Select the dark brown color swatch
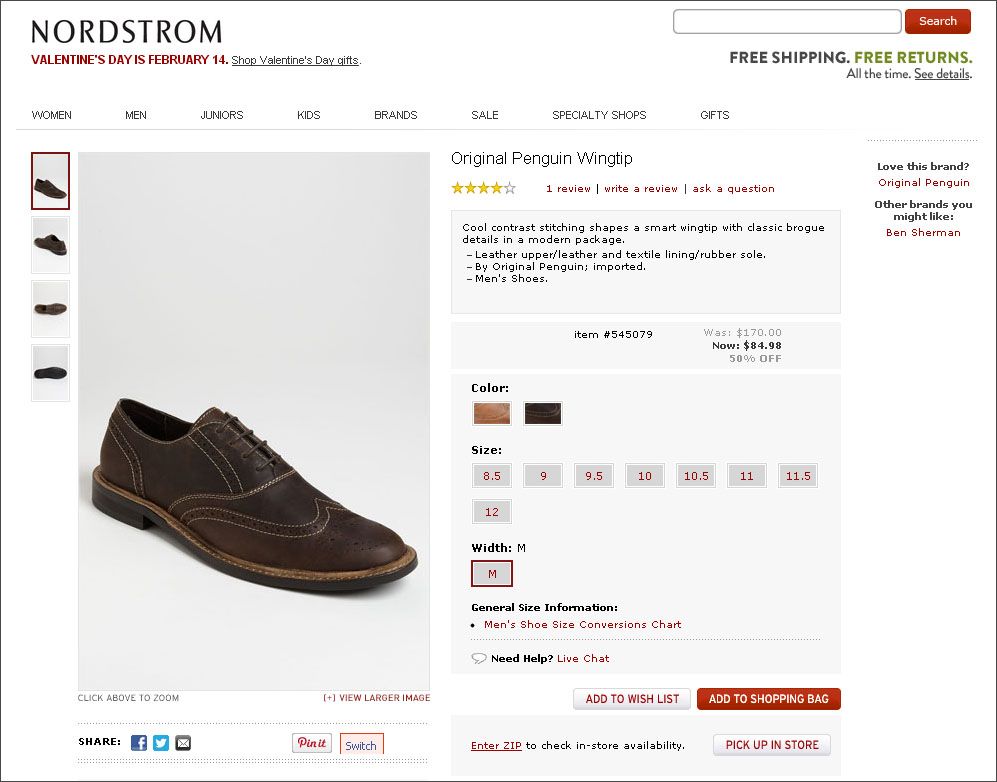The width and height of the screenshot is (997, 782). click(x=542, y=413)
